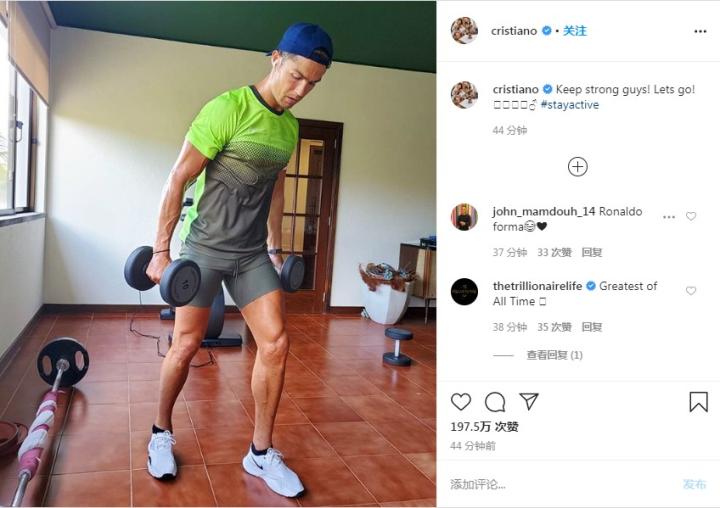Share the post via paper plane icon
The image size is (720, 508).
pyautogui.click(x=529, y=401)
